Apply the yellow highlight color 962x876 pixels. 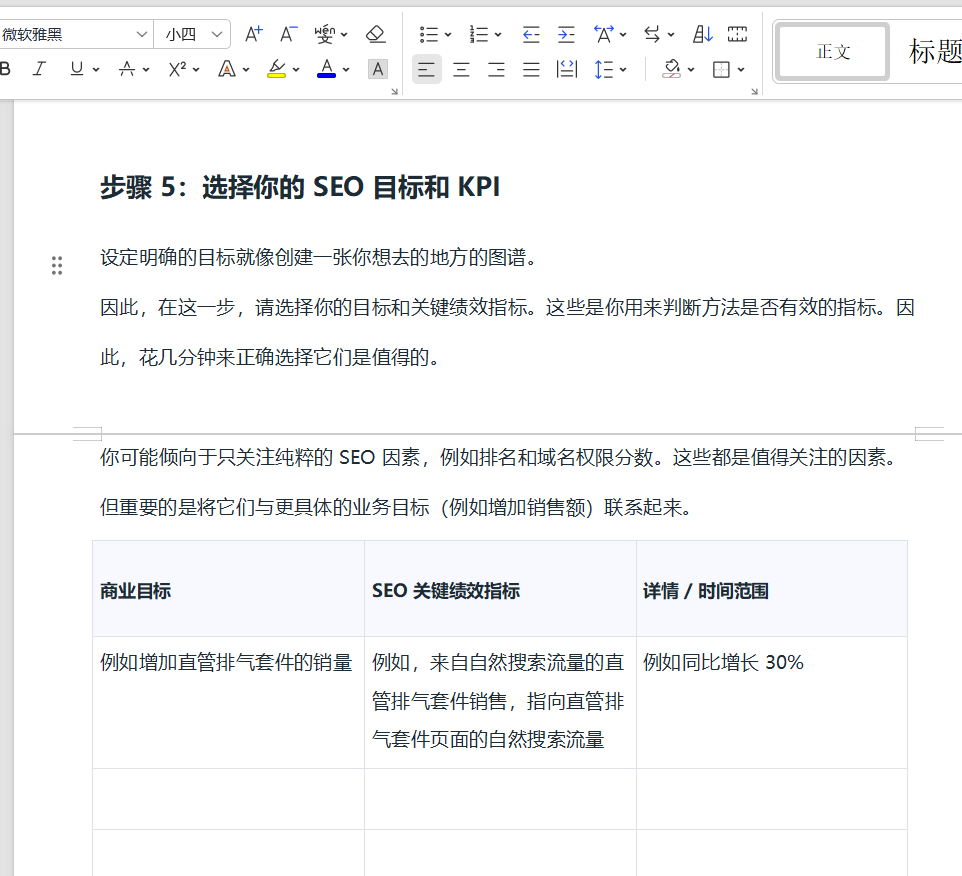pyautogui.click(x=277, y=69)
